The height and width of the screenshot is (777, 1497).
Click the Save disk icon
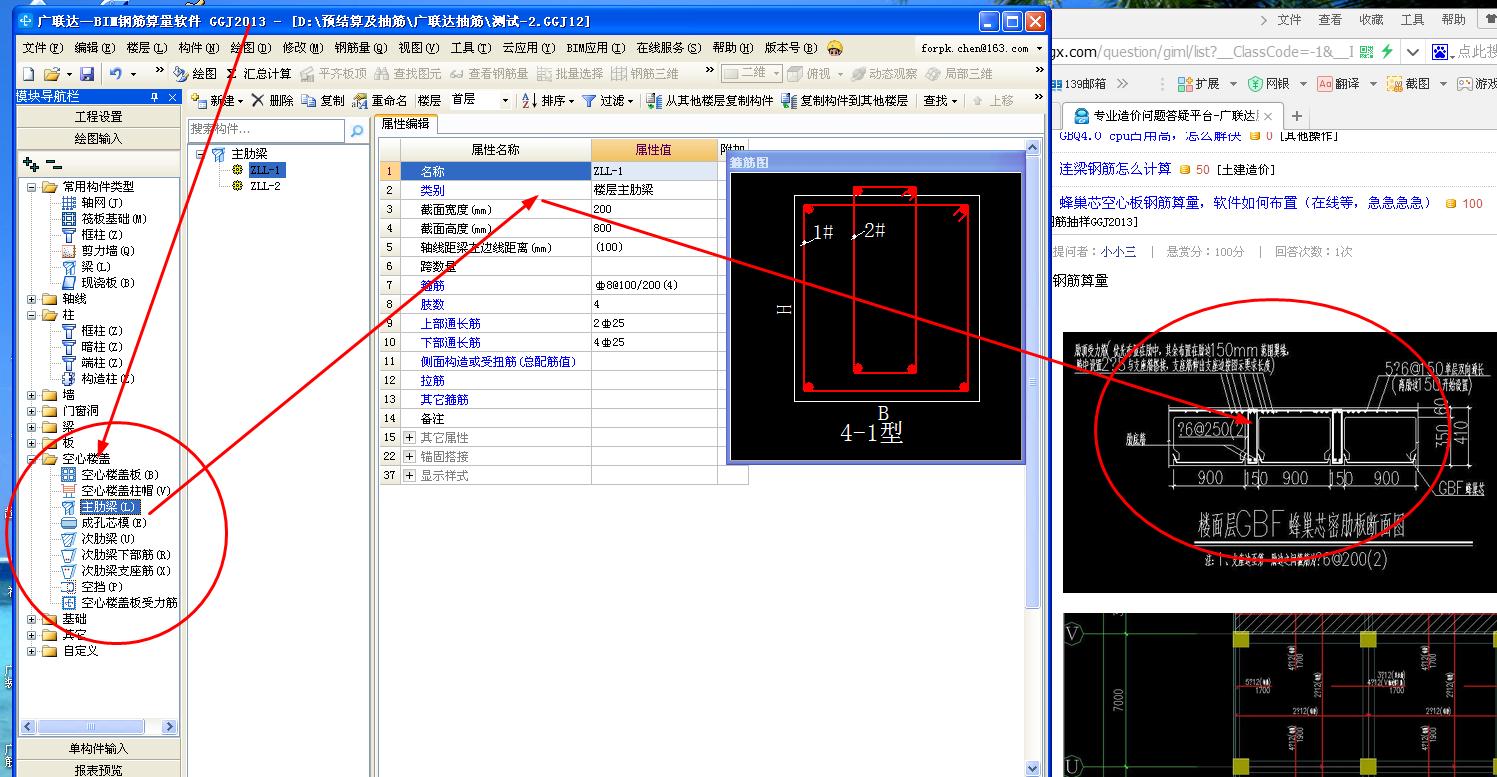point(87,74)
